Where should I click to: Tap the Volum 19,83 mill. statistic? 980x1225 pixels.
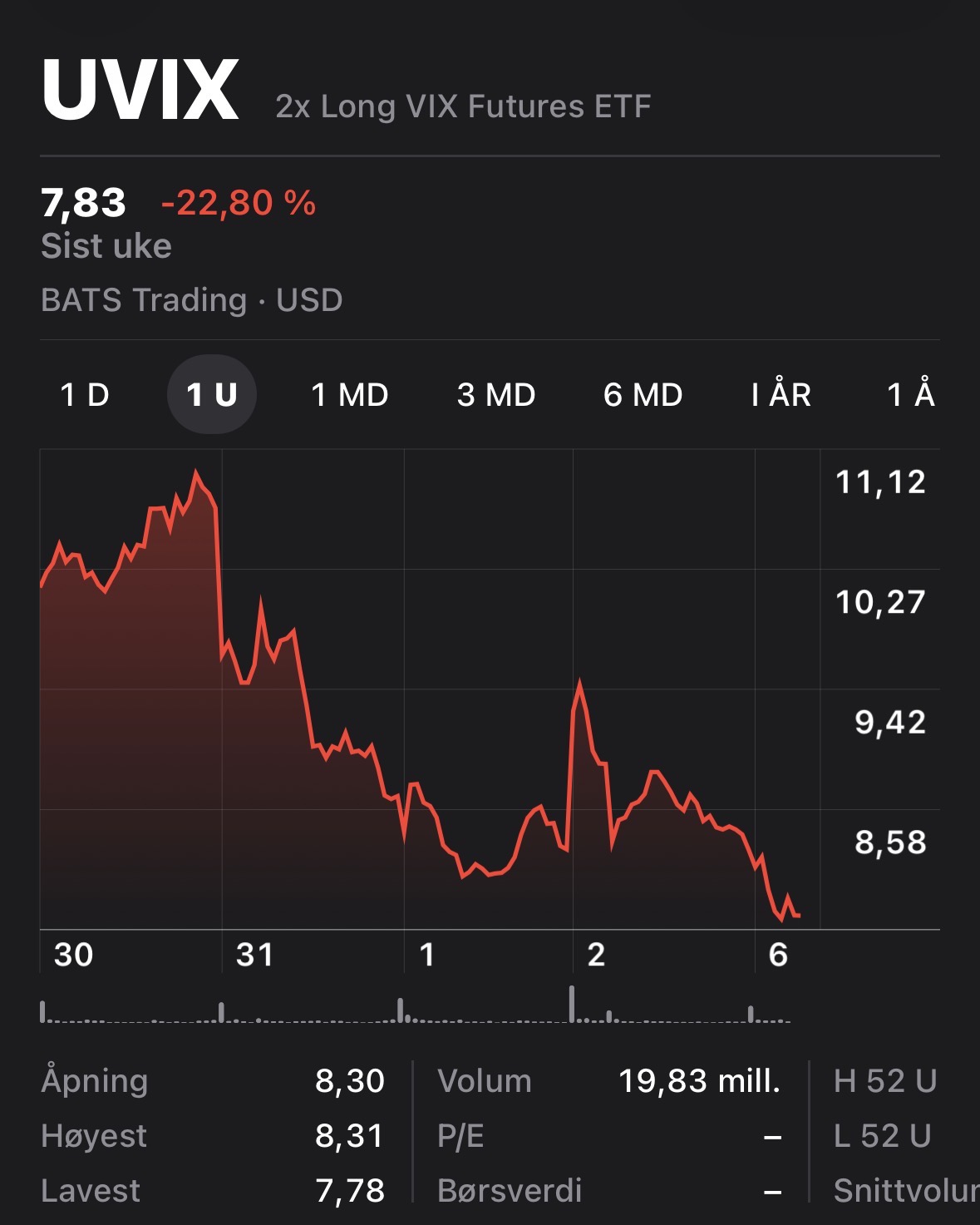tap(609, 1081)
